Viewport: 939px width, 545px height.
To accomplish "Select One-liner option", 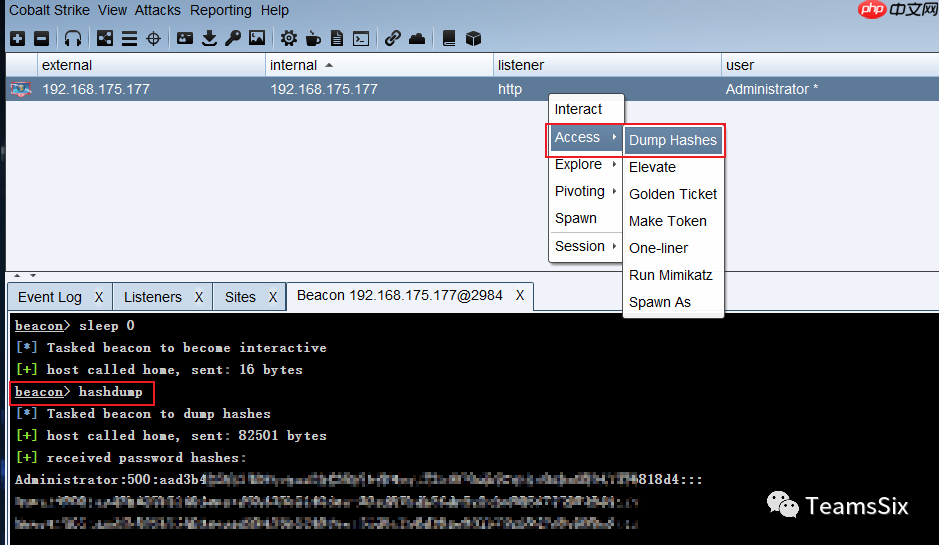I will (673, 248).
